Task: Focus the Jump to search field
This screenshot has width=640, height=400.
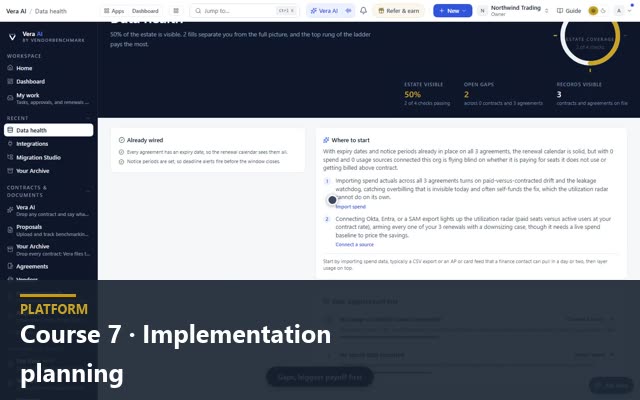Action: pyautogui.click(x=244, y=11)
